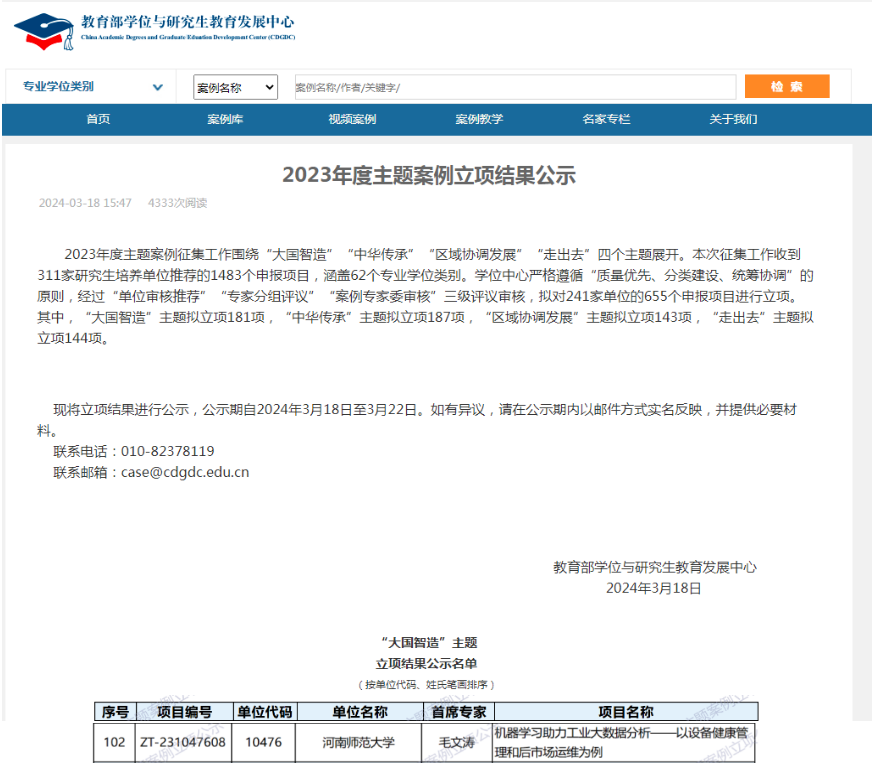Open the 关于我们 nav item

(x=733, y=119)
